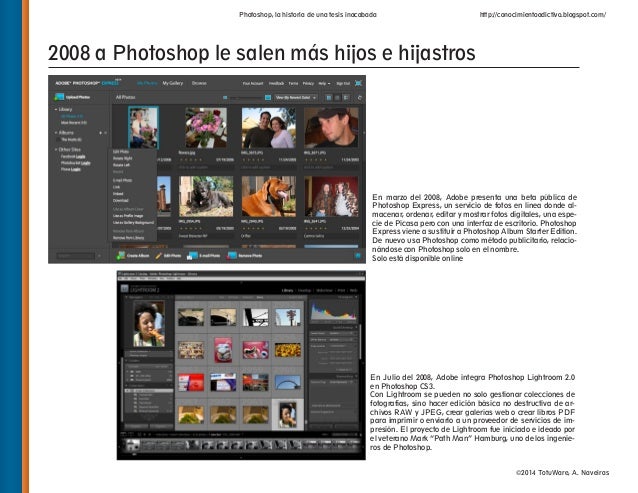
Task: Open the Browse tab in Photoshop Express
Action: click(x=199, y=83)
